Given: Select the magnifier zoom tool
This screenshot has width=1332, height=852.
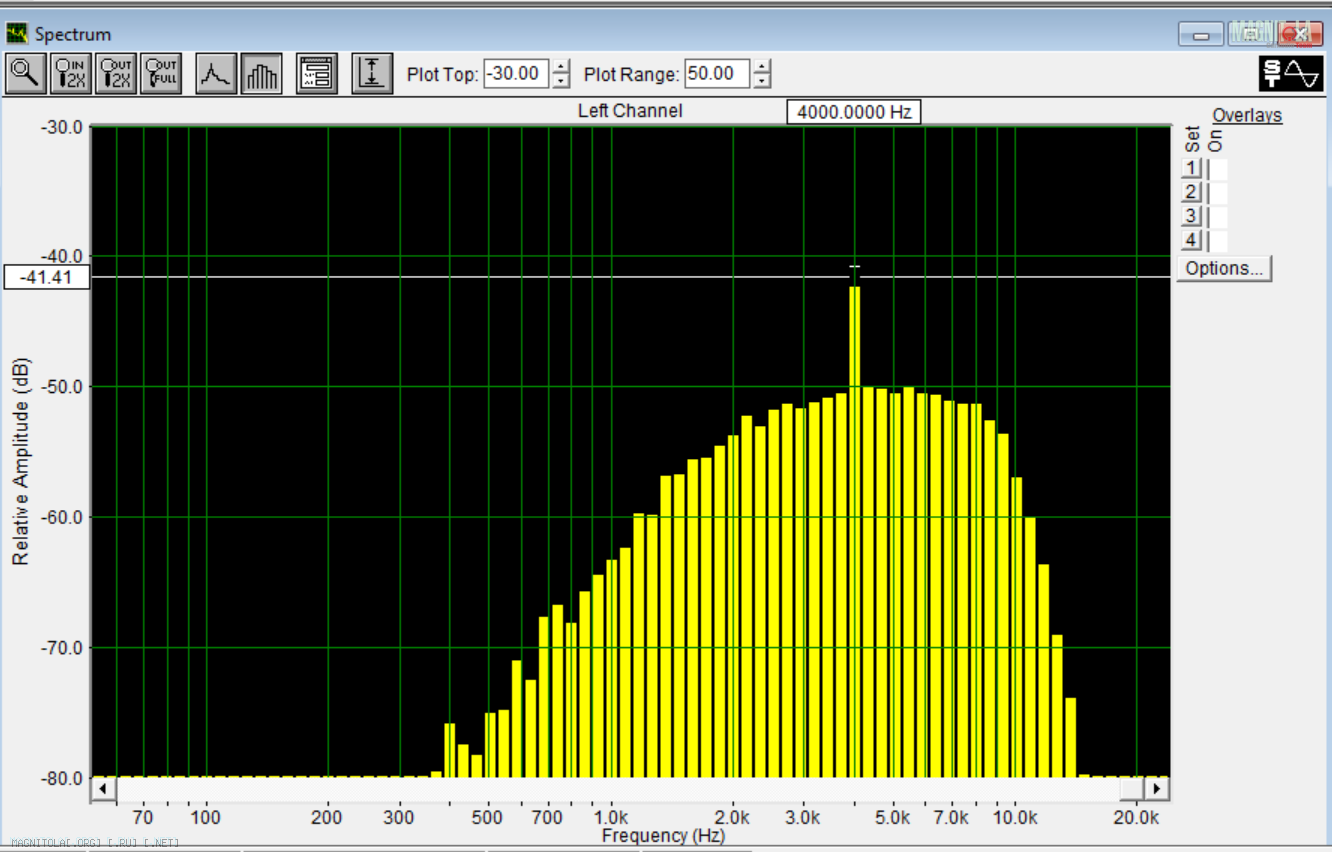Looking at the screenshot, I should coord(25,74).
